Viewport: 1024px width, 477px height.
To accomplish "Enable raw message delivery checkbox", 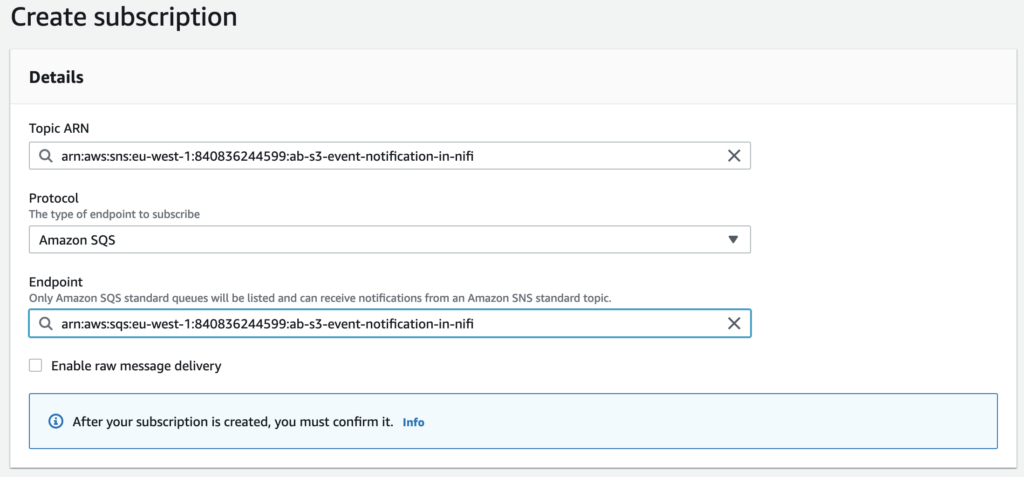I will pyautogui.click(x=36, y=366).
